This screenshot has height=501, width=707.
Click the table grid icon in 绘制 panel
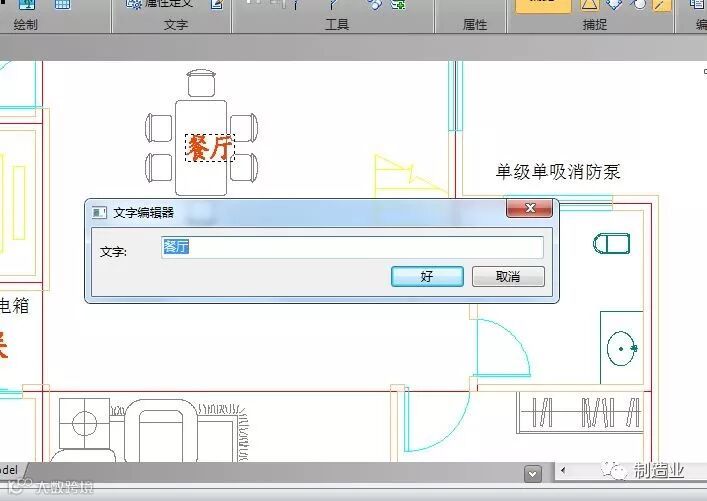click(x=62, y=5)
